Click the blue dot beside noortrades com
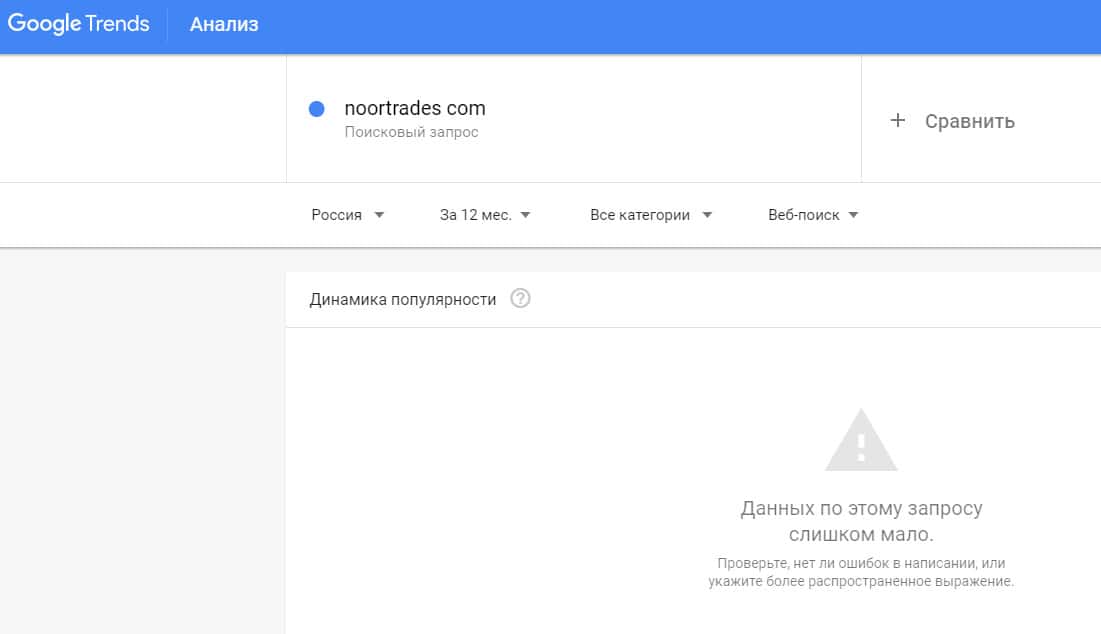Screen dimensions: 1101x634 (x=317, y=109)
